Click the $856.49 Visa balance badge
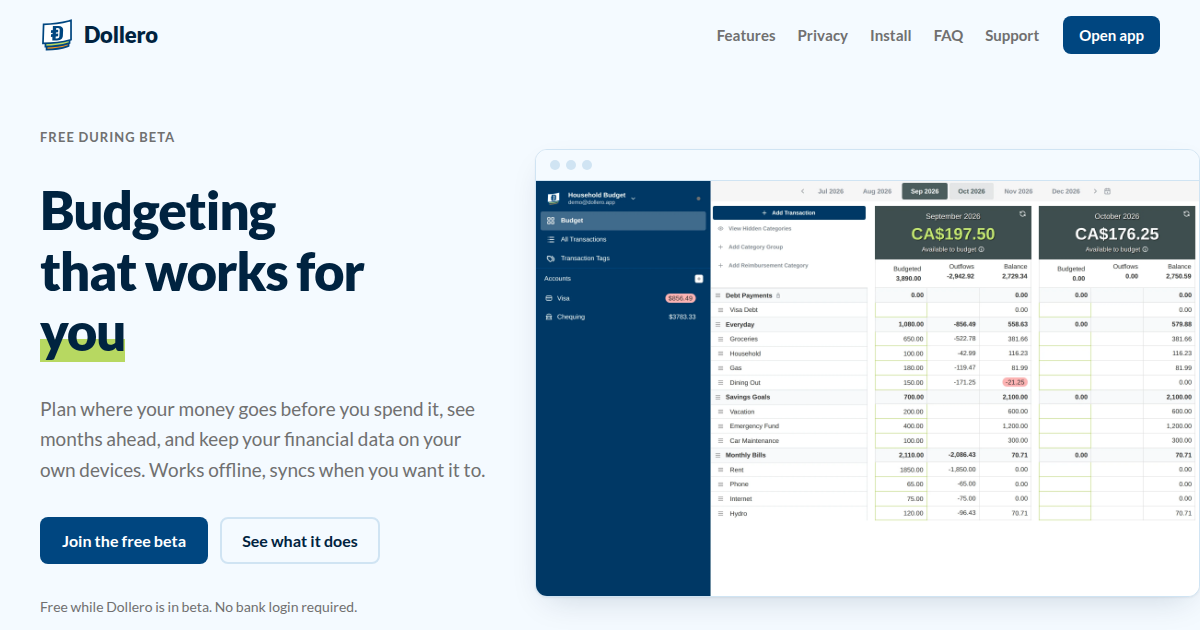 coord(681,298)
